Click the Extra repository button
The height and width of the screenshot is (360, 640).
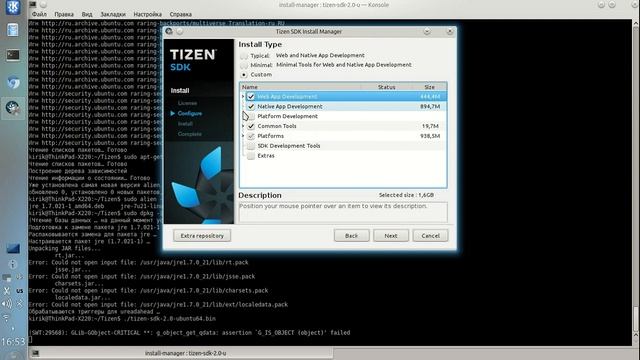click(202, 236)
